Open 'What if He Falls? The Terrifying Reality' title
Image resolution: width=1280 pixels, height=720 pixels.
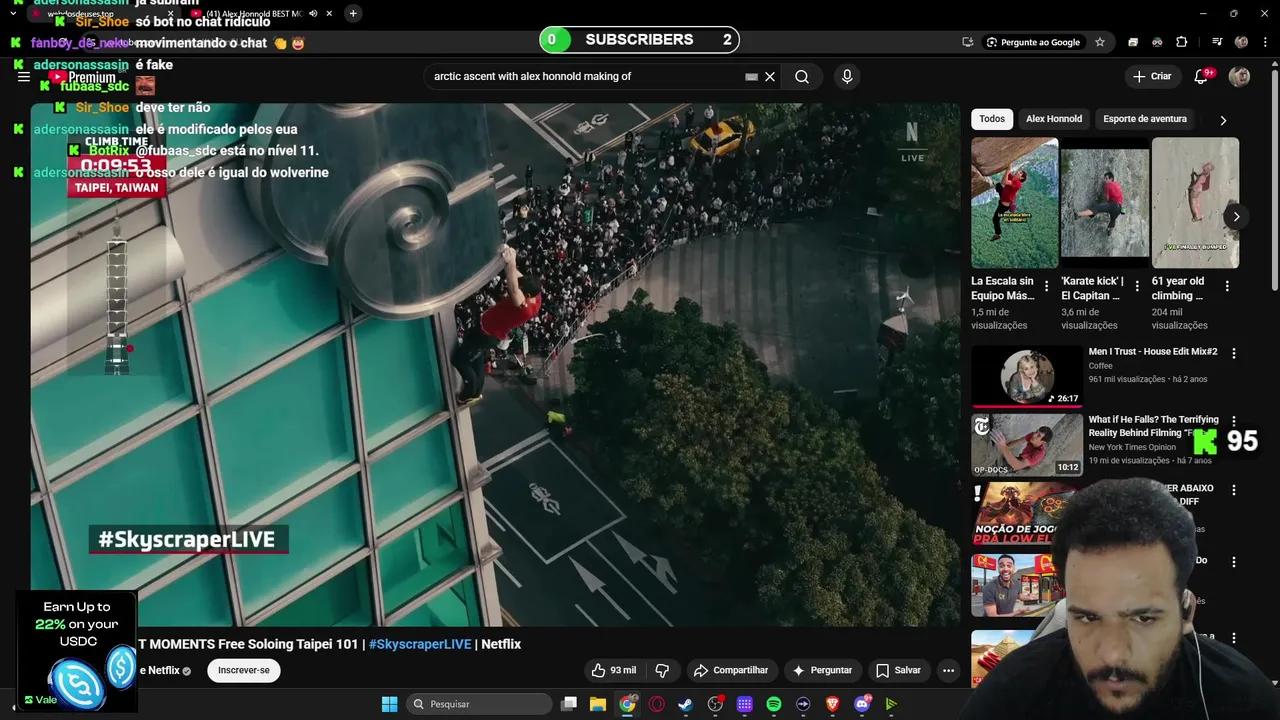pos(1153,426)
